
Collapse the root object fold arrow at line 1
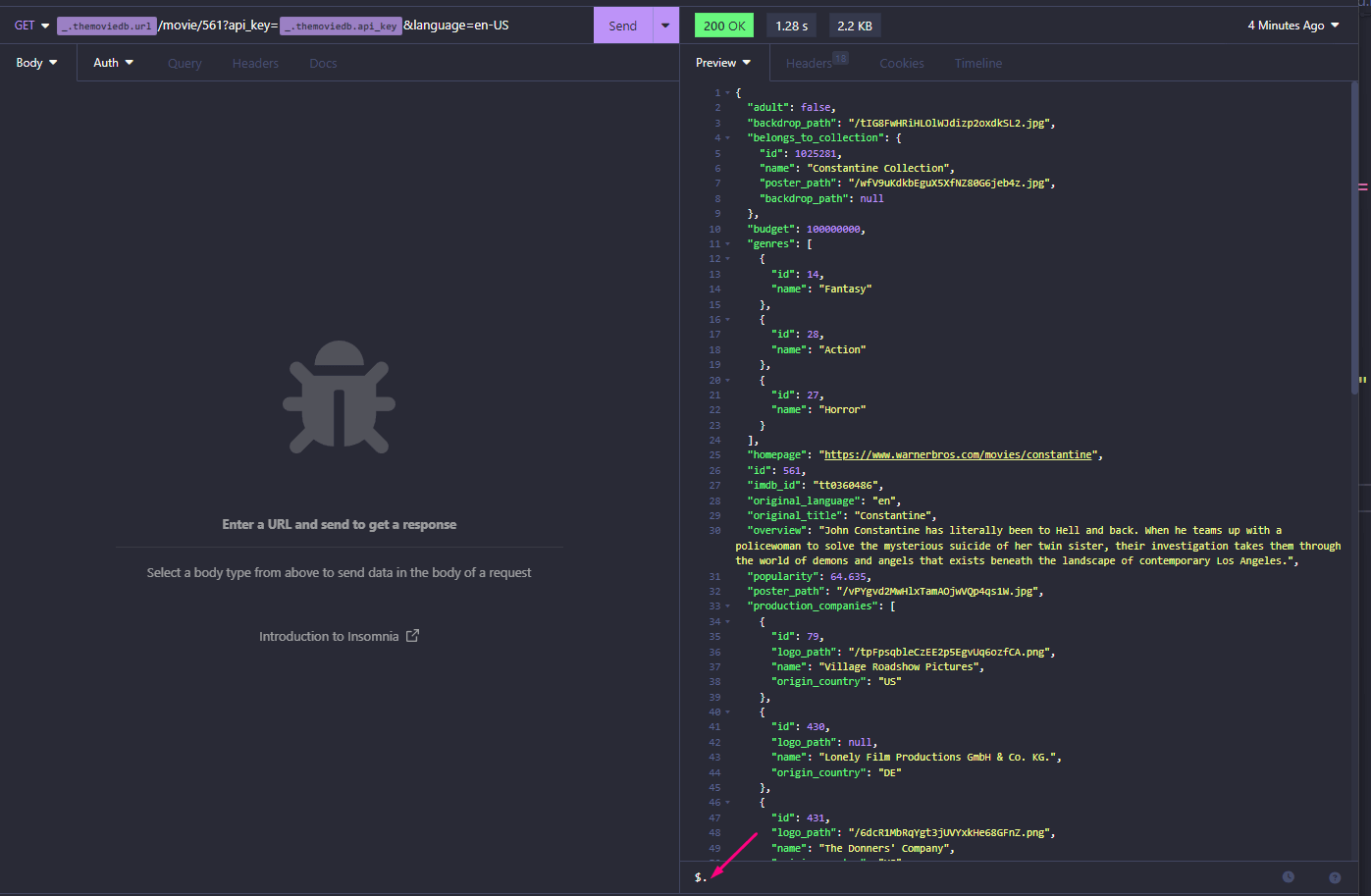[x=727, y=93]
